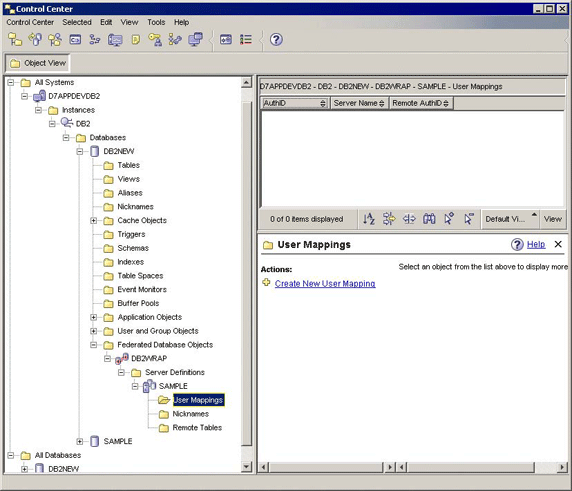Screen dimensions: 572x491
Task: Open the View menu in menu bar
Action: click(130, 22)
